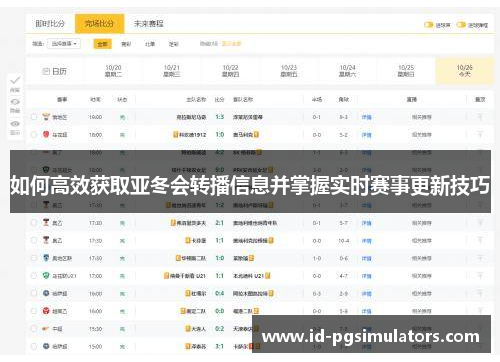Click recommendation link in the 19:00 row

(x=421, y=117)
